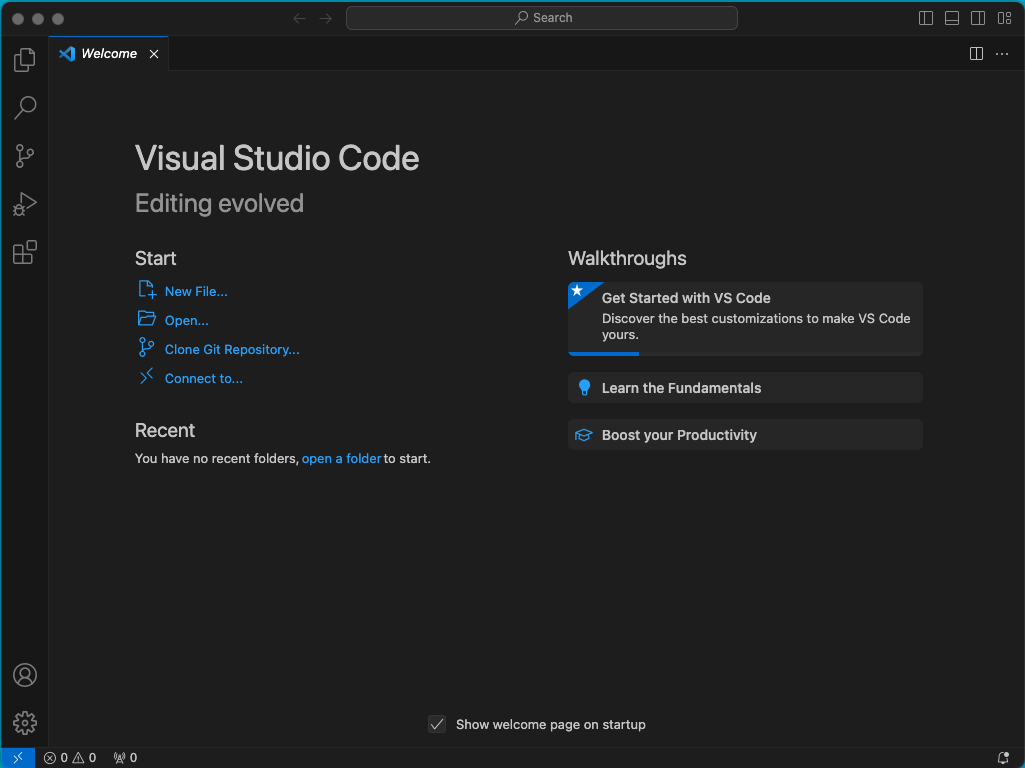Uncheck Show welcome page on startup

pyautogui.click(x=437, y=724)
